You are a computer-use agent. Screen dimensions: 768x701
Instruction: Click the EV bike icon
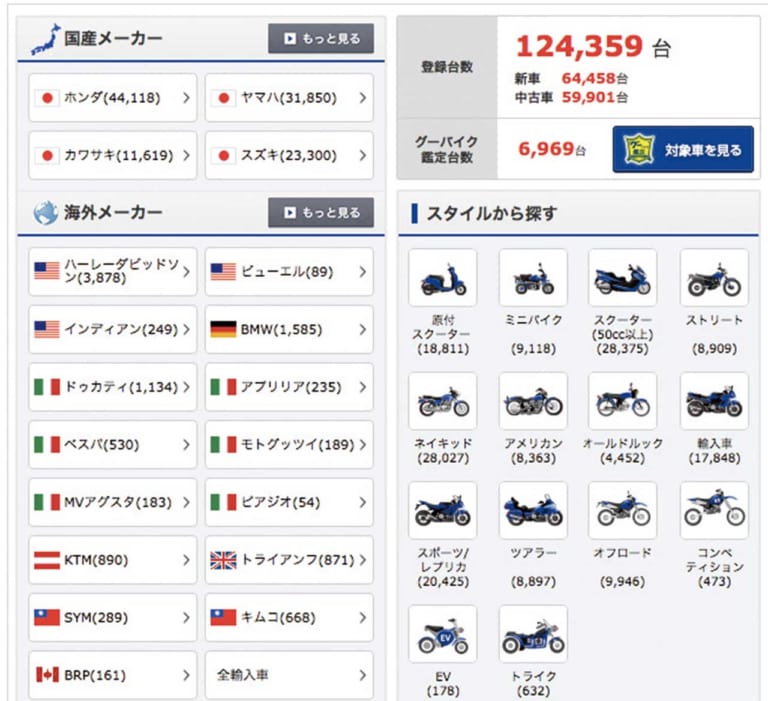pyautogui.click(x=442, y=634)
